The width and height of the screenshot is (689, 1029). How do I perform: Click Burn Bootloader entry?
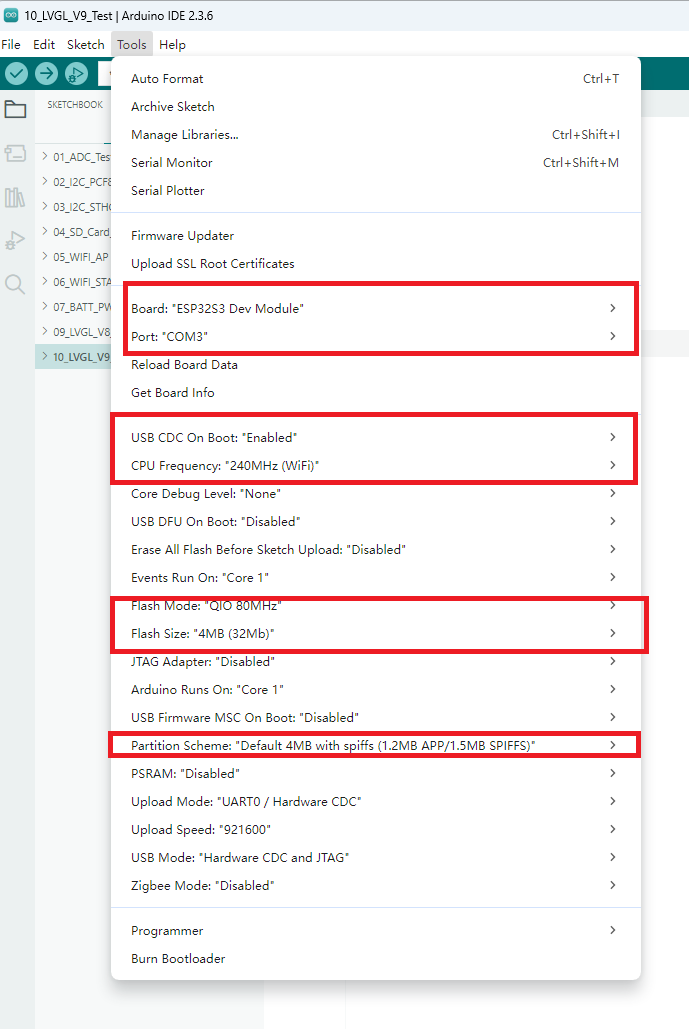375,959
